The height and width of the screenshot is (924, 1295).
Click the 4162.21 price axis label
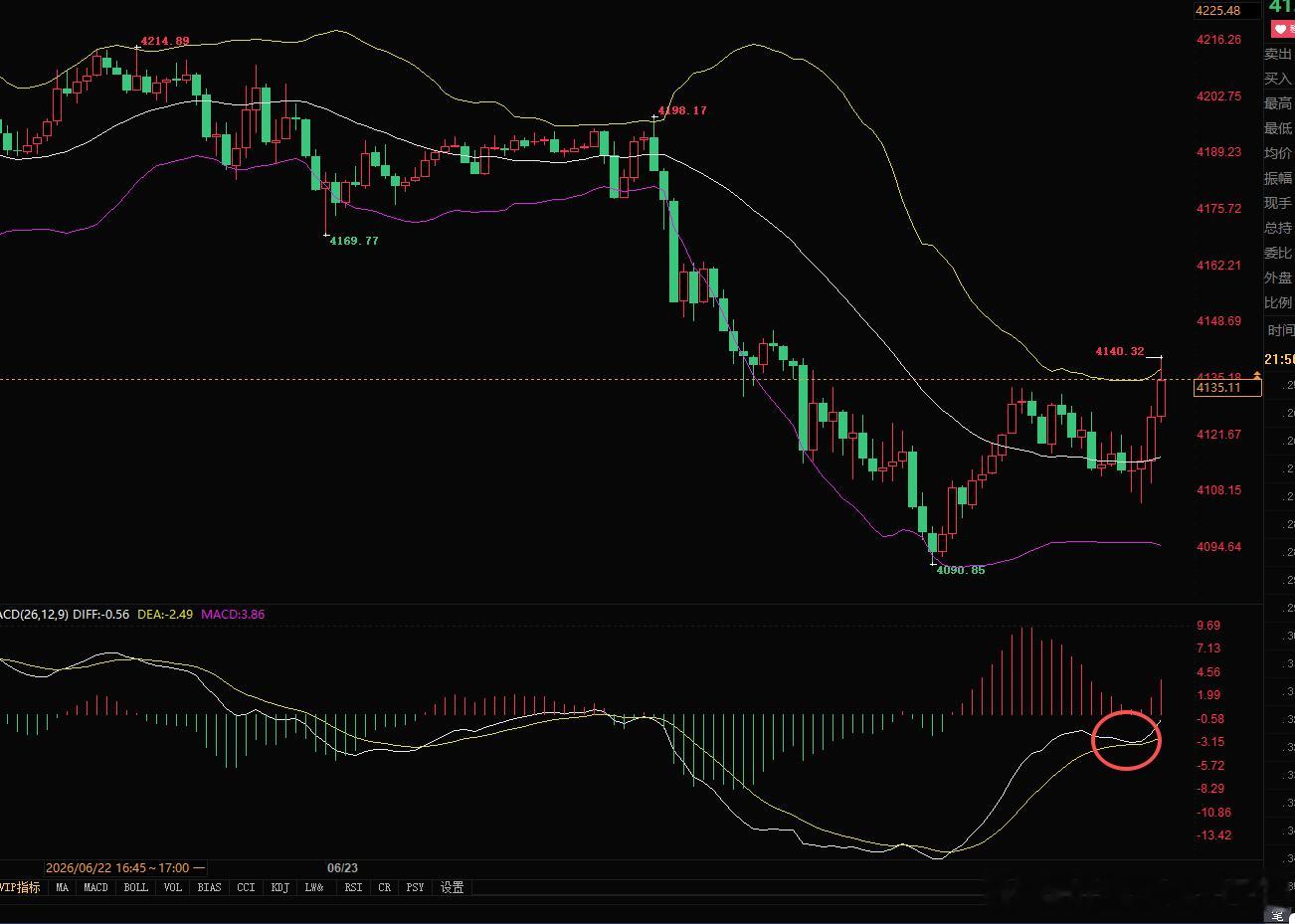1218,266
